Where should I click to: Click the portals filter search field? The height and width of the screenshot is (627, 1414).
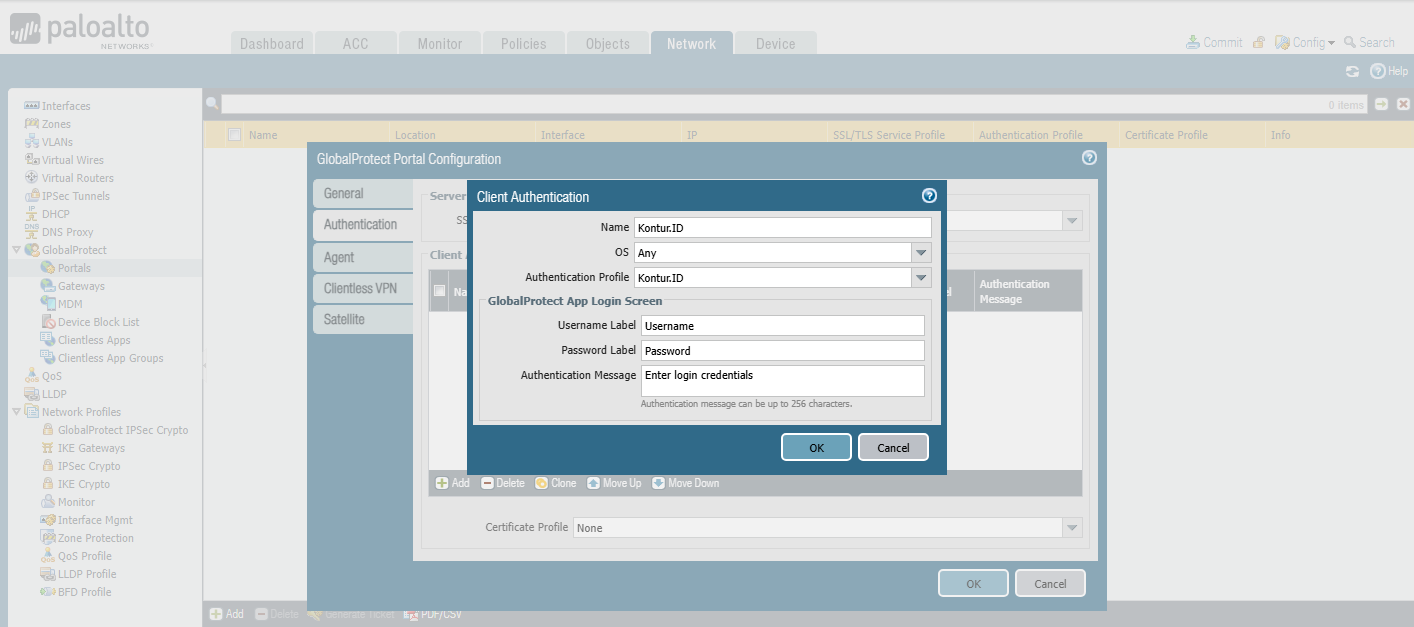coord(795,104)
